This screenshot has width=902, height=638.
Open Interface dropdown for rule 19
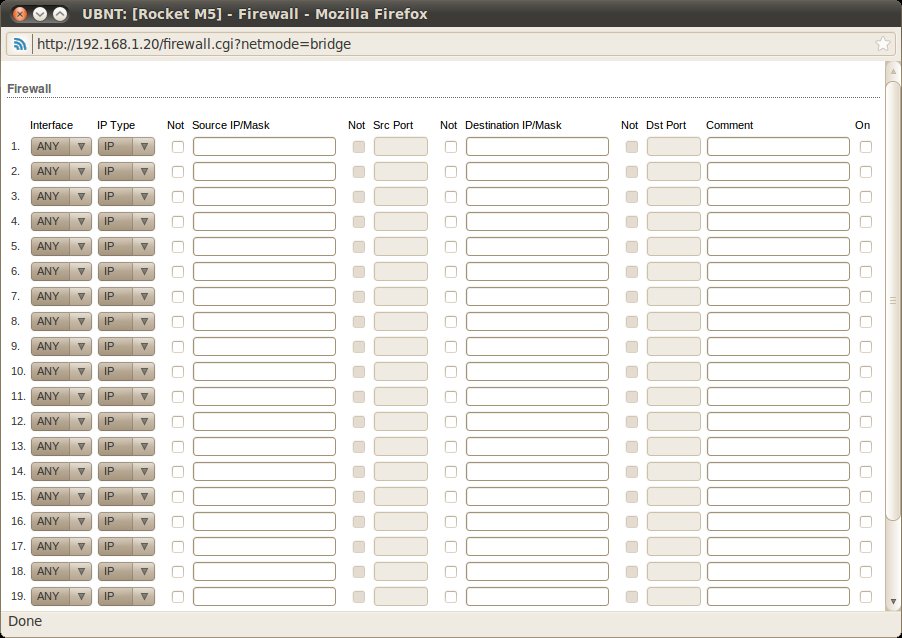[x=61, y=597]
